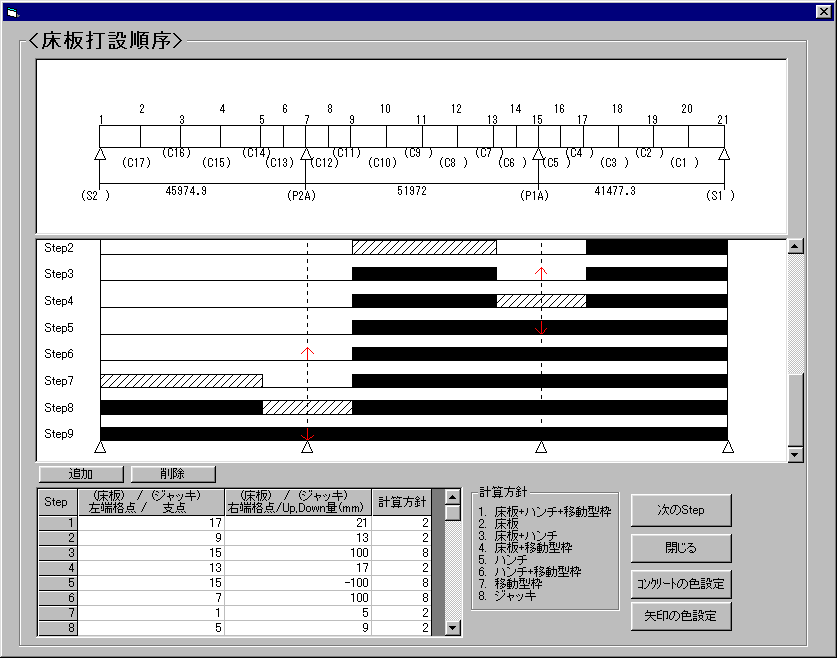Screen dimensions: 837x658
Task: Select row header for Step 4
Action: click(x=58, y=567)
